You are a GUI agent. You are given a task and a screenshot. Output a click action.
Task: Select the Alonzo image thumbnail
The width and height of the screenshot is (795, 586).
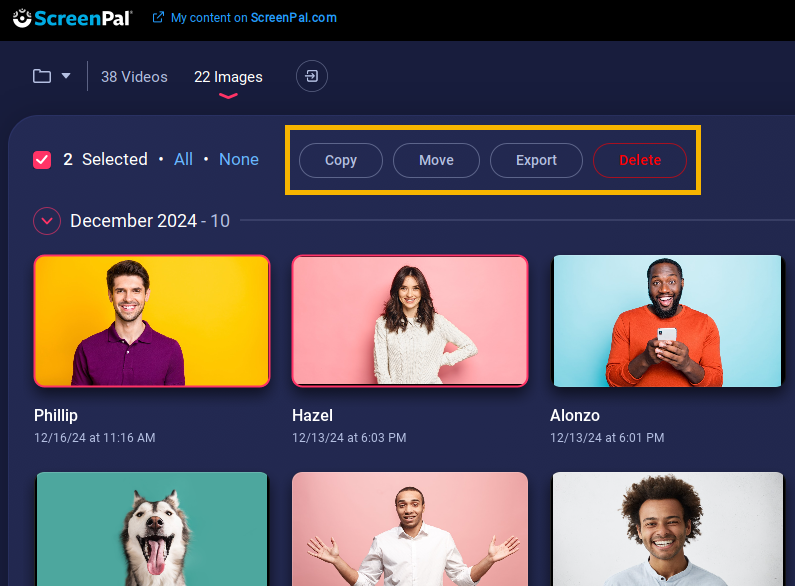pos(667,321)
